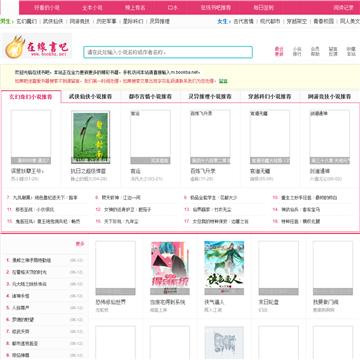Click the 抗日之超级悍匪 title link
The width and height of the screenshot is (360, 360).
click(88, 171)
